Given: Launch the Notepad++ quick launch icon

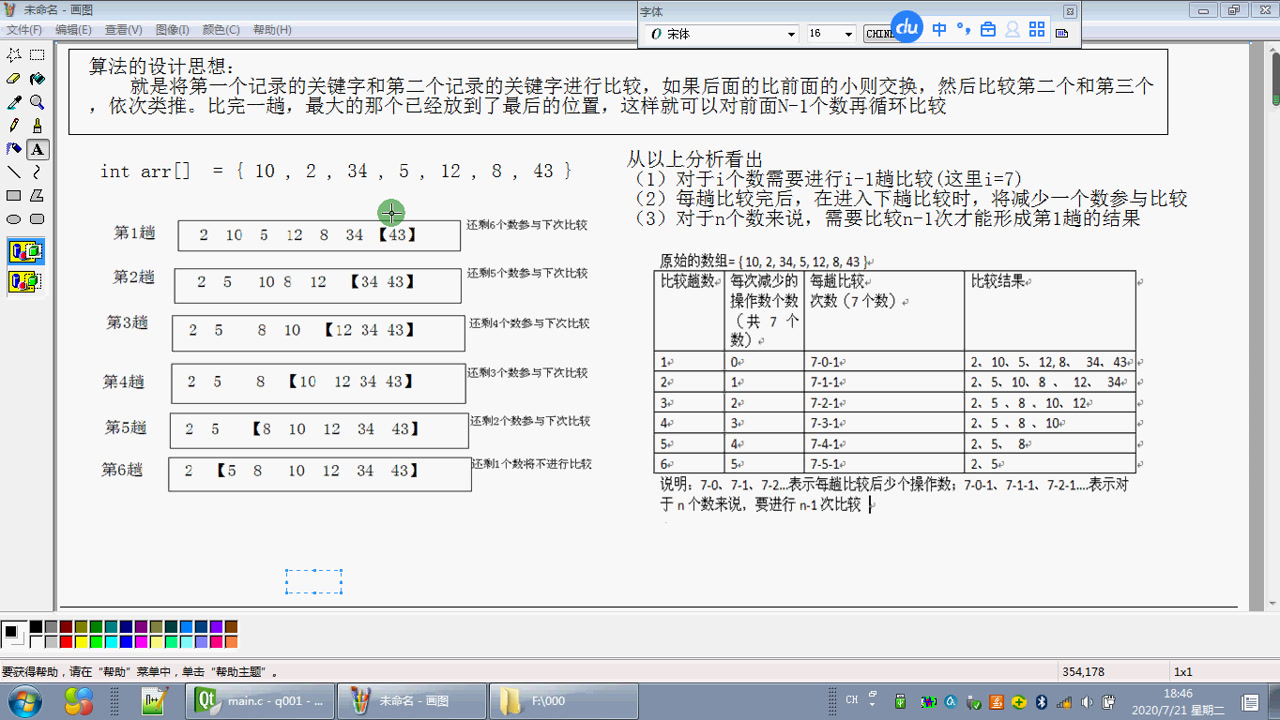Looking at the screenshot, I should (153, 701).
